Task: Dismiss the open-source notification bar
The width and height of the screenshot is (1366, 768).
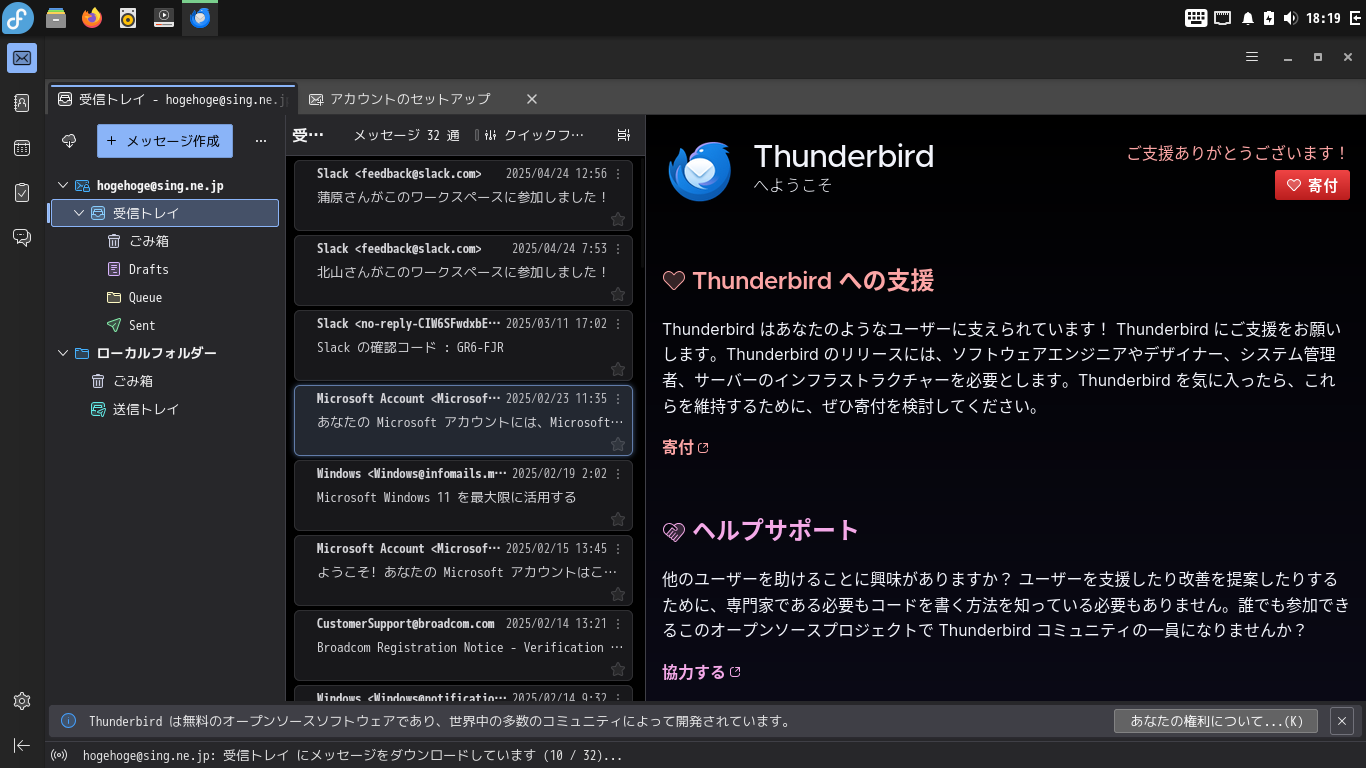Action: pyautogui.click(x=1342, y=720)
